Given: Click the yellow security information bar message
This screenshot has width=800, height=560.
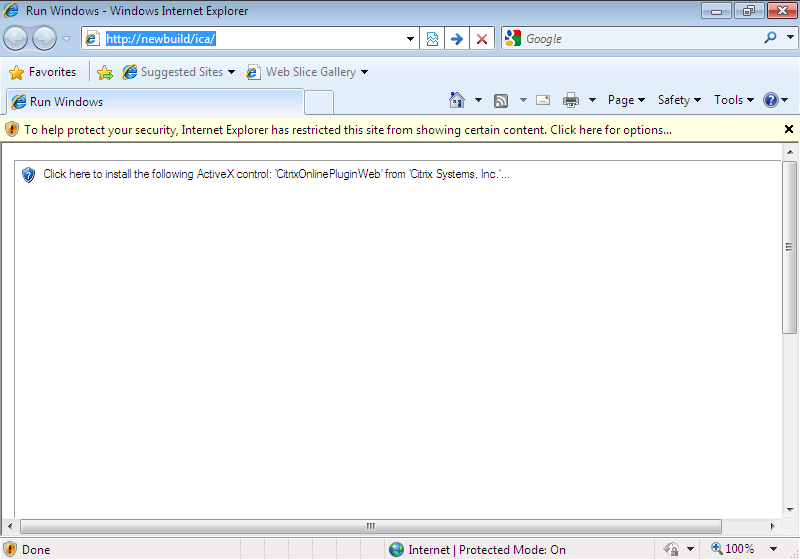Looking at the screenshot, I should click(x=348, y=130).
